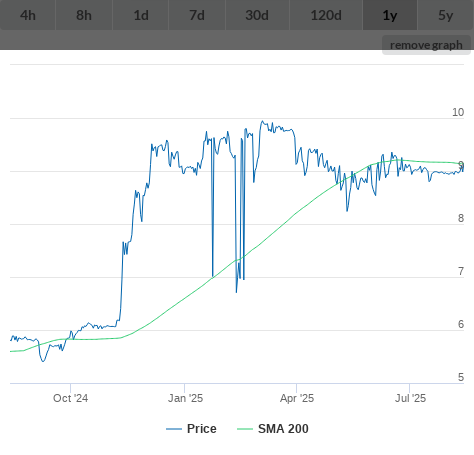Click the active 1y tab
This screenshot has width=474, height=455.
(390, 15)
